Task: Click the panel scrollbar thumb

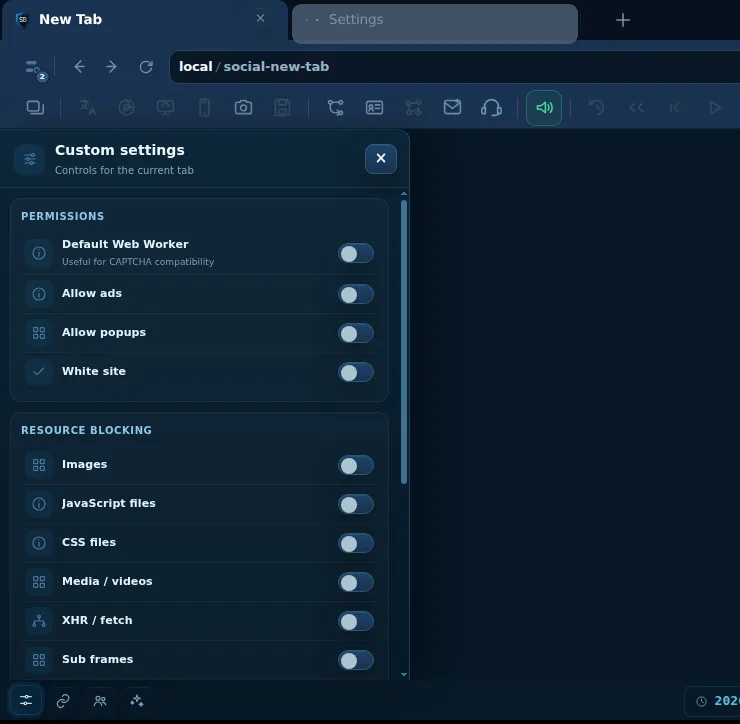Action: (404, 342)
